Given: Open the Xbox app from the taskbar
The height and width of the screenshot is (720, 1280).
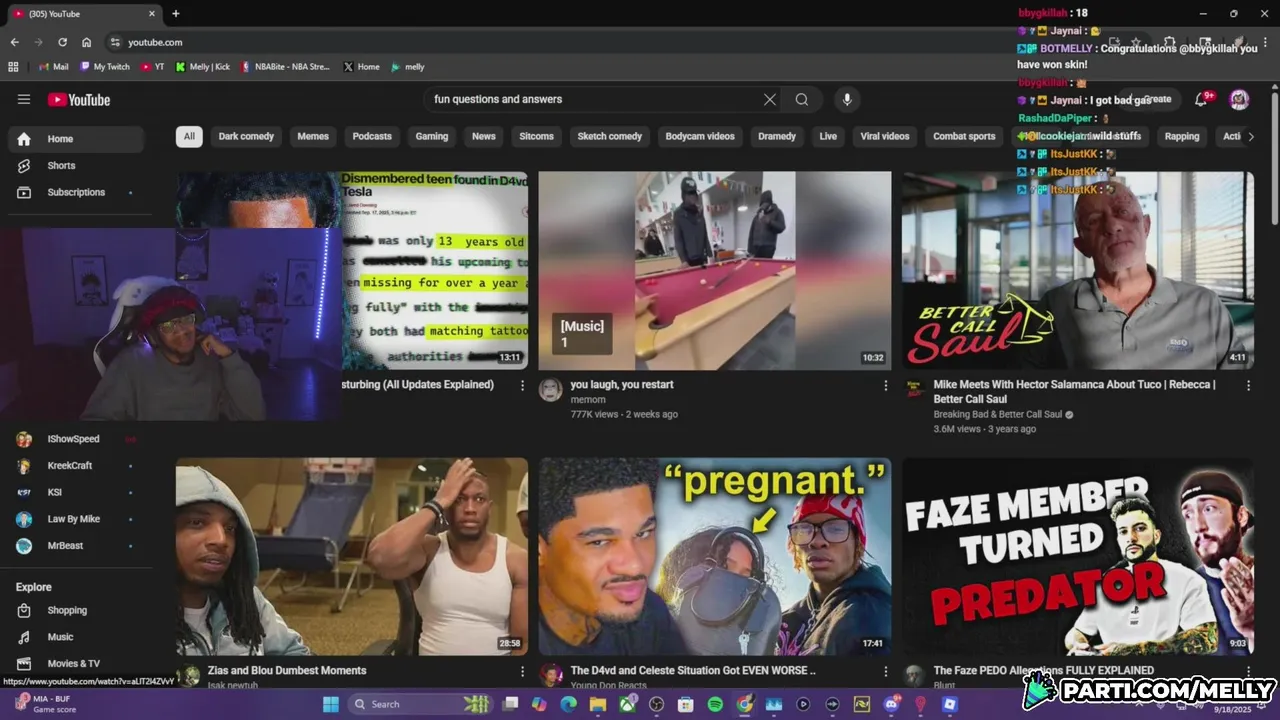Looking at the screenshot, I should pos(627,704).
